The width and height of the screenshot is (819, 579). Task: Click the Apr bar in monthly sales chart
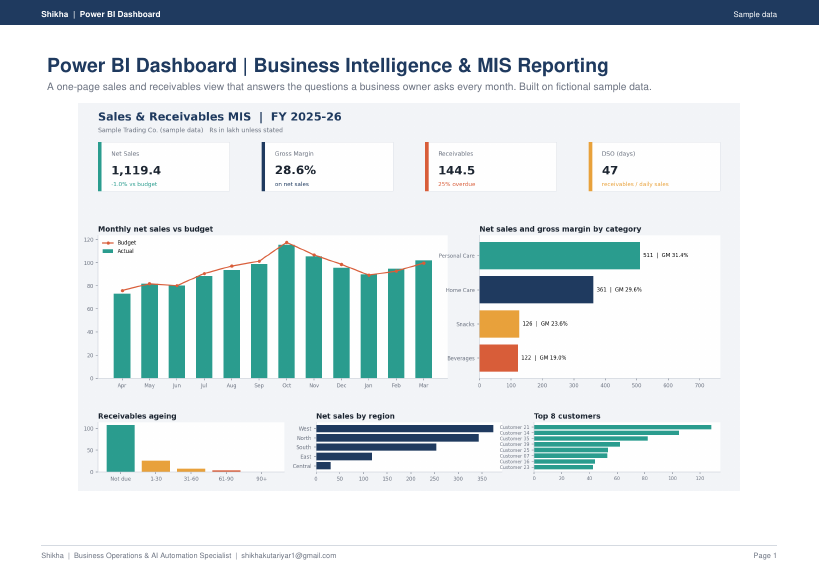122,336
